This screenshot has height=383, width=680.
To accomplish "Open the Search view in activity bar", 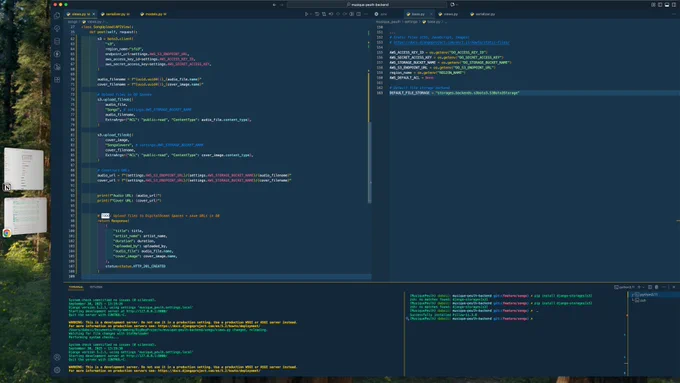I will [x=57, y=28].
